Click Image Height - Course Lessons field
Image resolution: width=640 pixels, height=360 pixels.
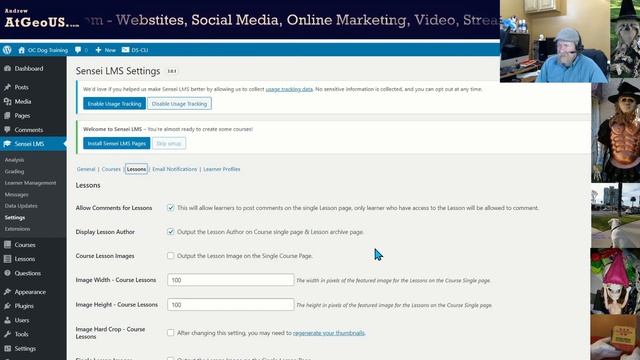(x=231, y=304)
